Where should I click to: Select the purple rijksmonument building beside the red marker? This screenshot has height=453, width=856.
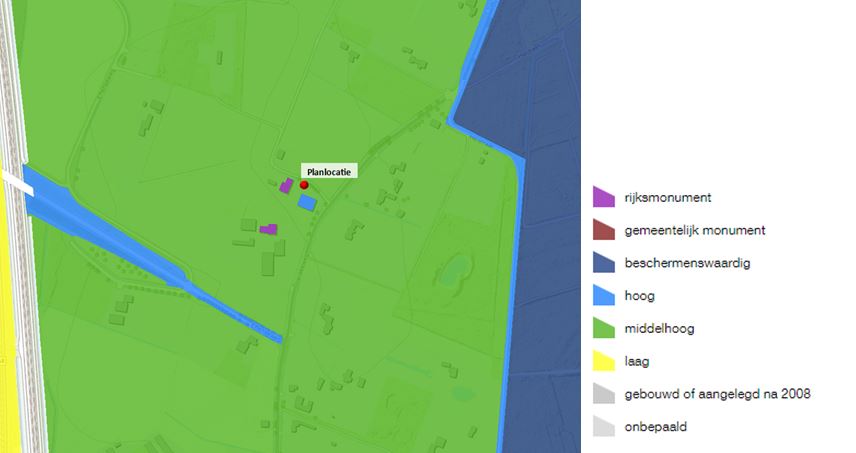click(x=287, y=186)
